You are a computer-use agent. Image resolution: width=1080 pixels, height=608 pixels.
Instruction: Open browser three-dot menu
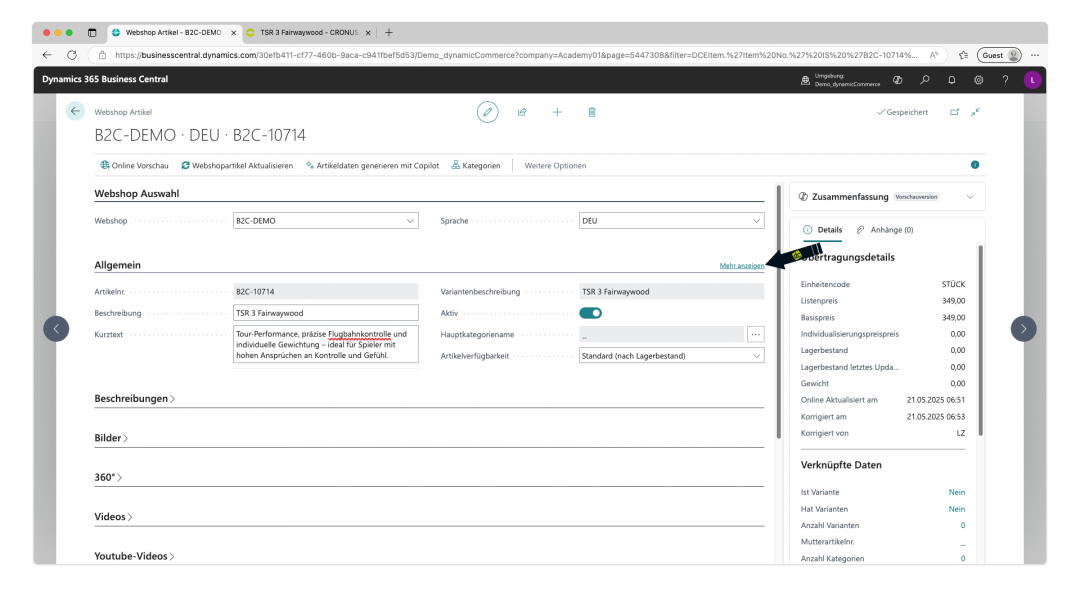click(1035, 55)
